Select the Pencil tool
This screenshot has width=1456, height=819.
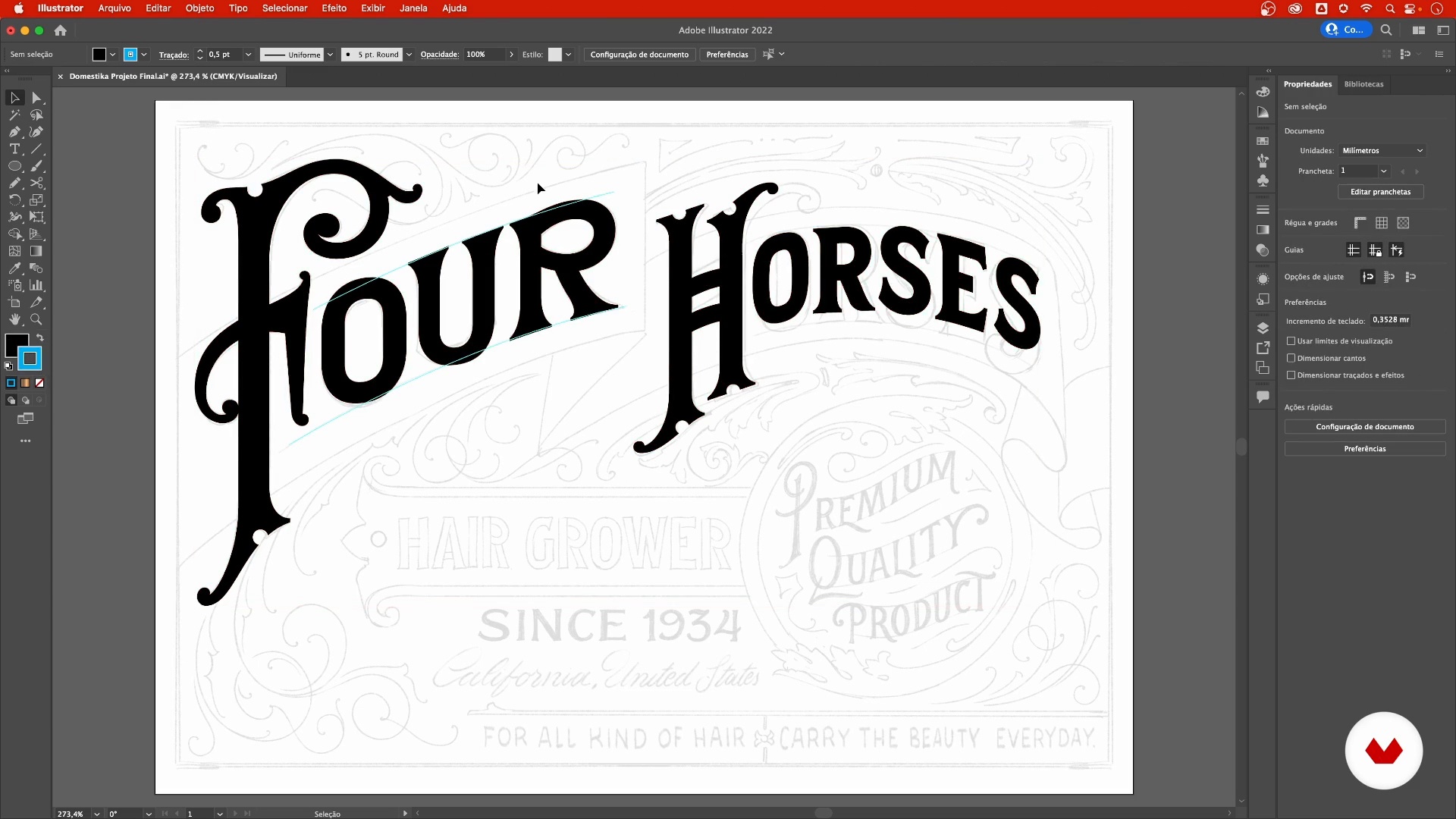(x=14, y=183)
